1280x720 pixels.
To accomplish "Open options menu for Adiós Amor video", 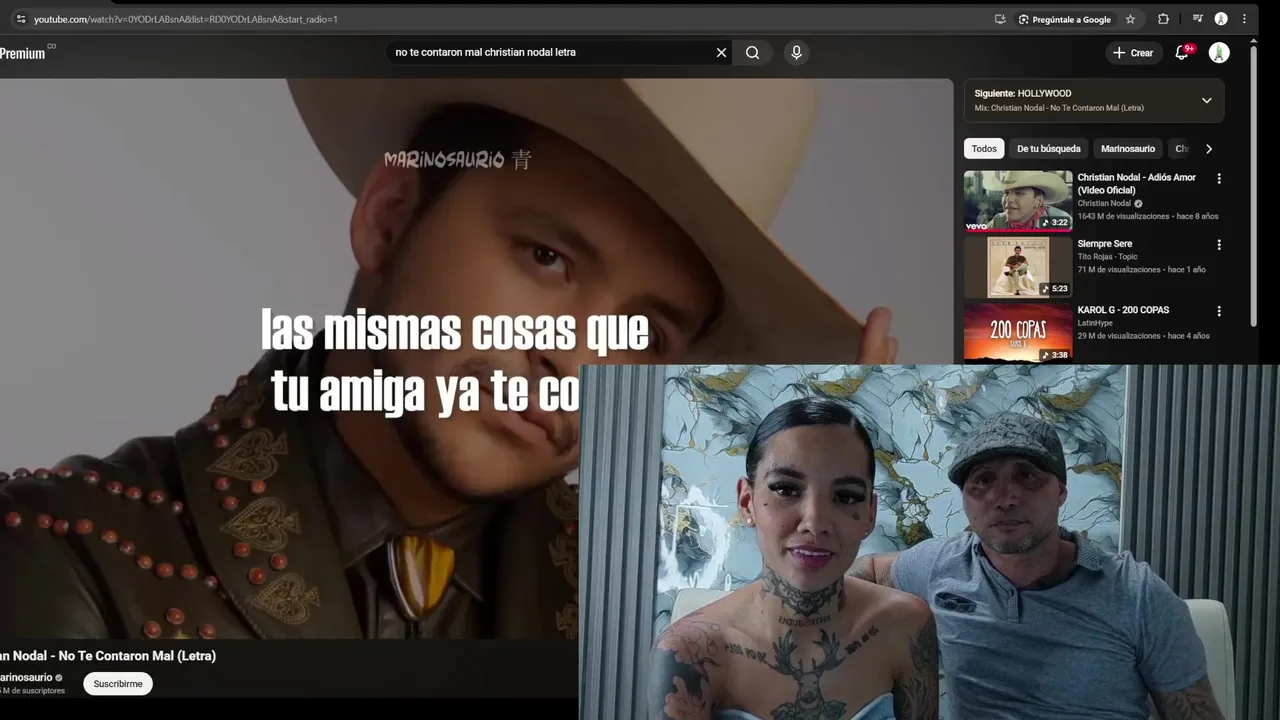I will pyautogui.click(x=1218, y=179).
